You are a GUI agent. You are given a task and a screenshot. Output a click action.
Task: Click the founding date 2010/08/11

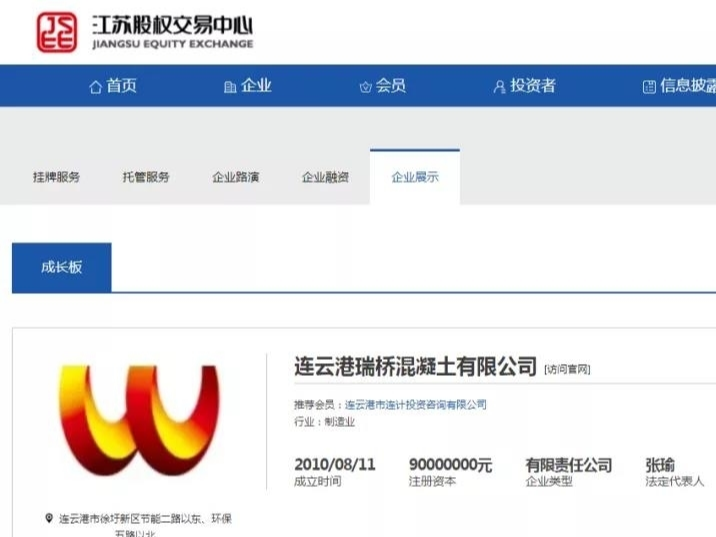(x=335, y=465)
